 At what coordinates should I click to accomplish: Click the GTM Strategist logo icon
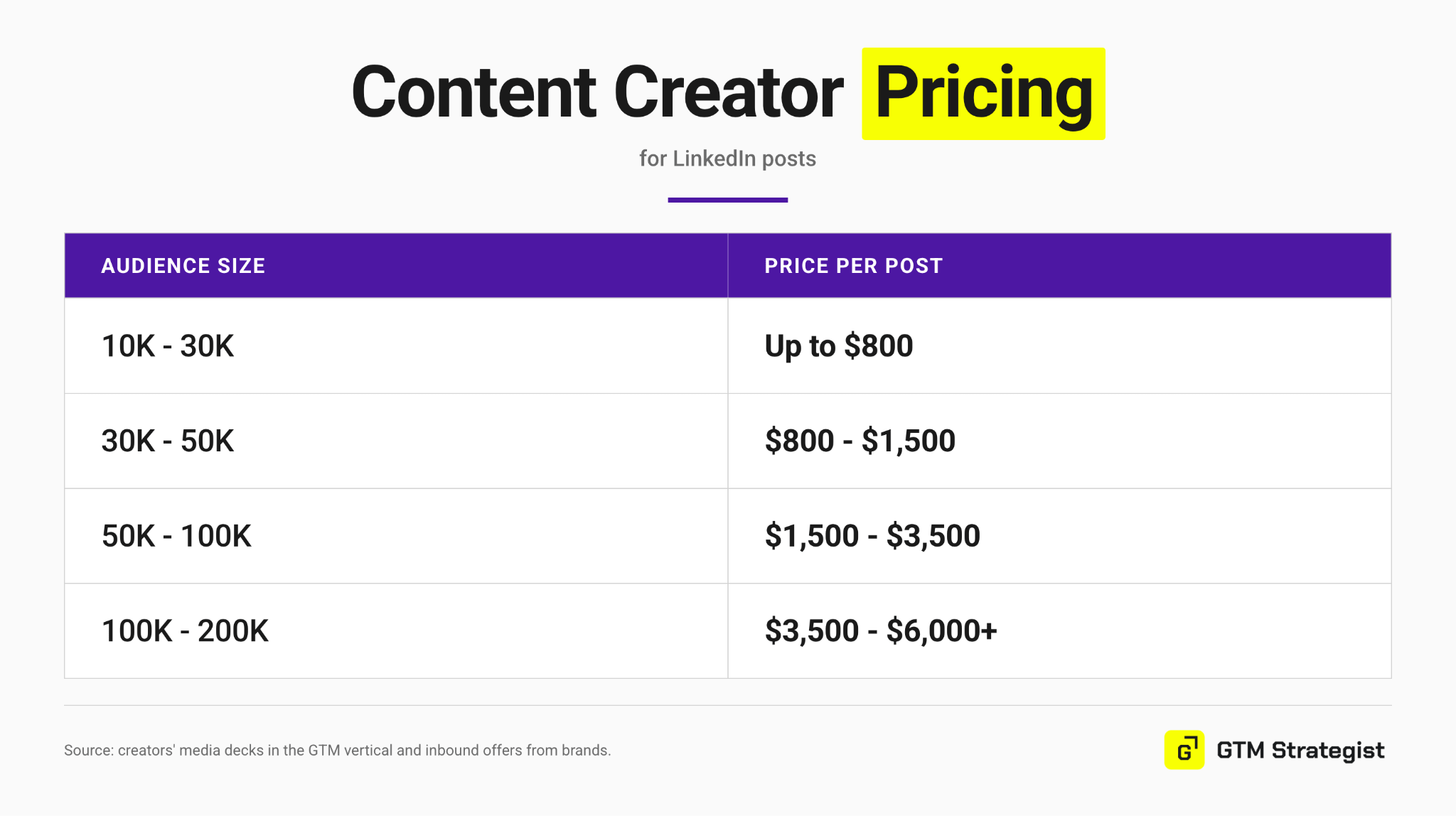click(1184, 750)
